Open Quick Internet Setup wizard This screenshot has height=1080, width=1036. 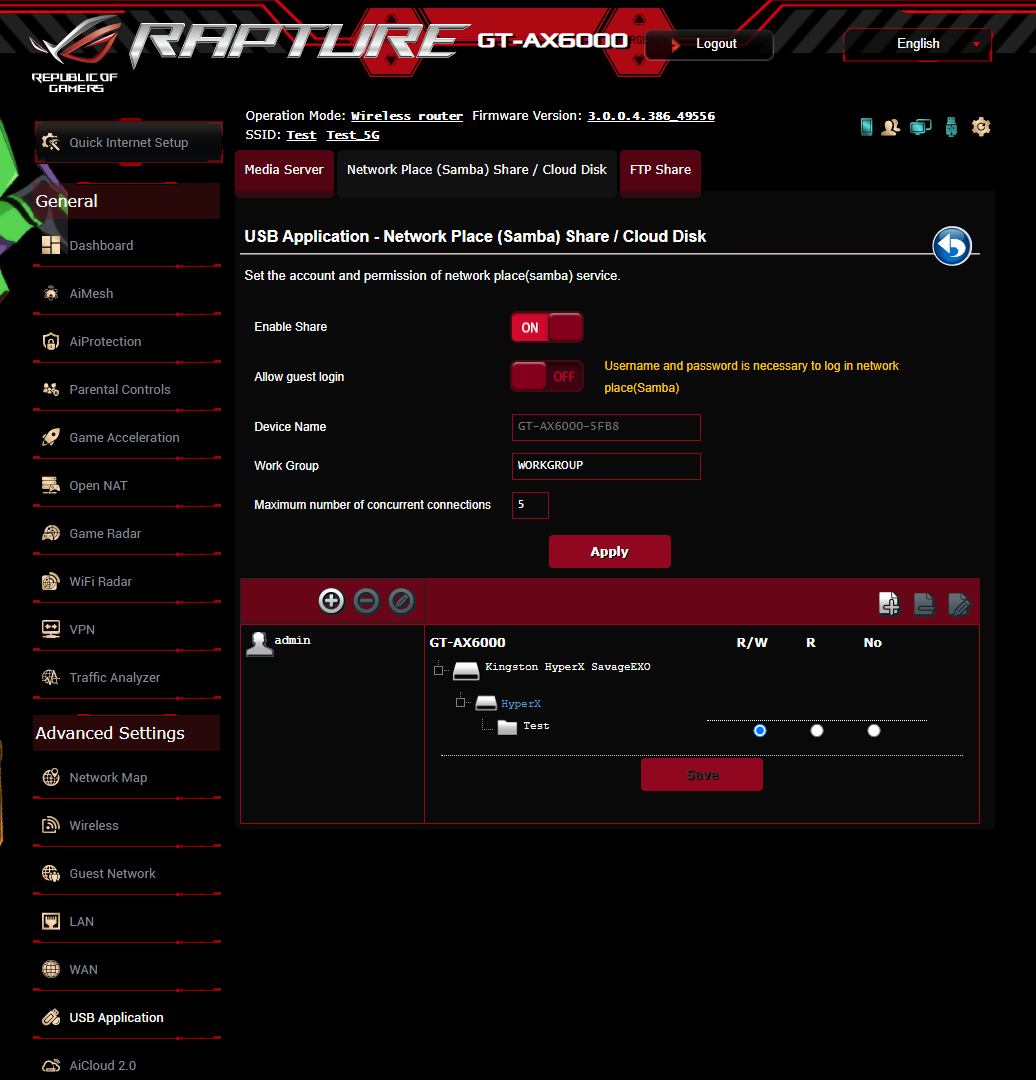(x=128, y=143)
